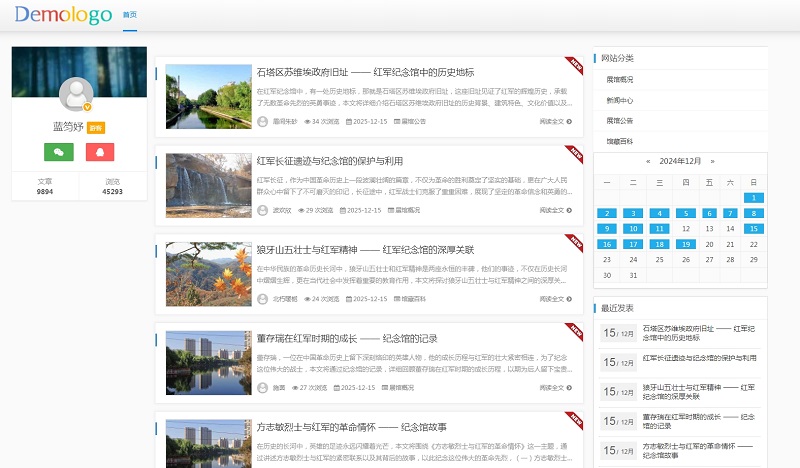Click the author avatar icon in 红军长征遗迹 post

[x=262, y=210]
